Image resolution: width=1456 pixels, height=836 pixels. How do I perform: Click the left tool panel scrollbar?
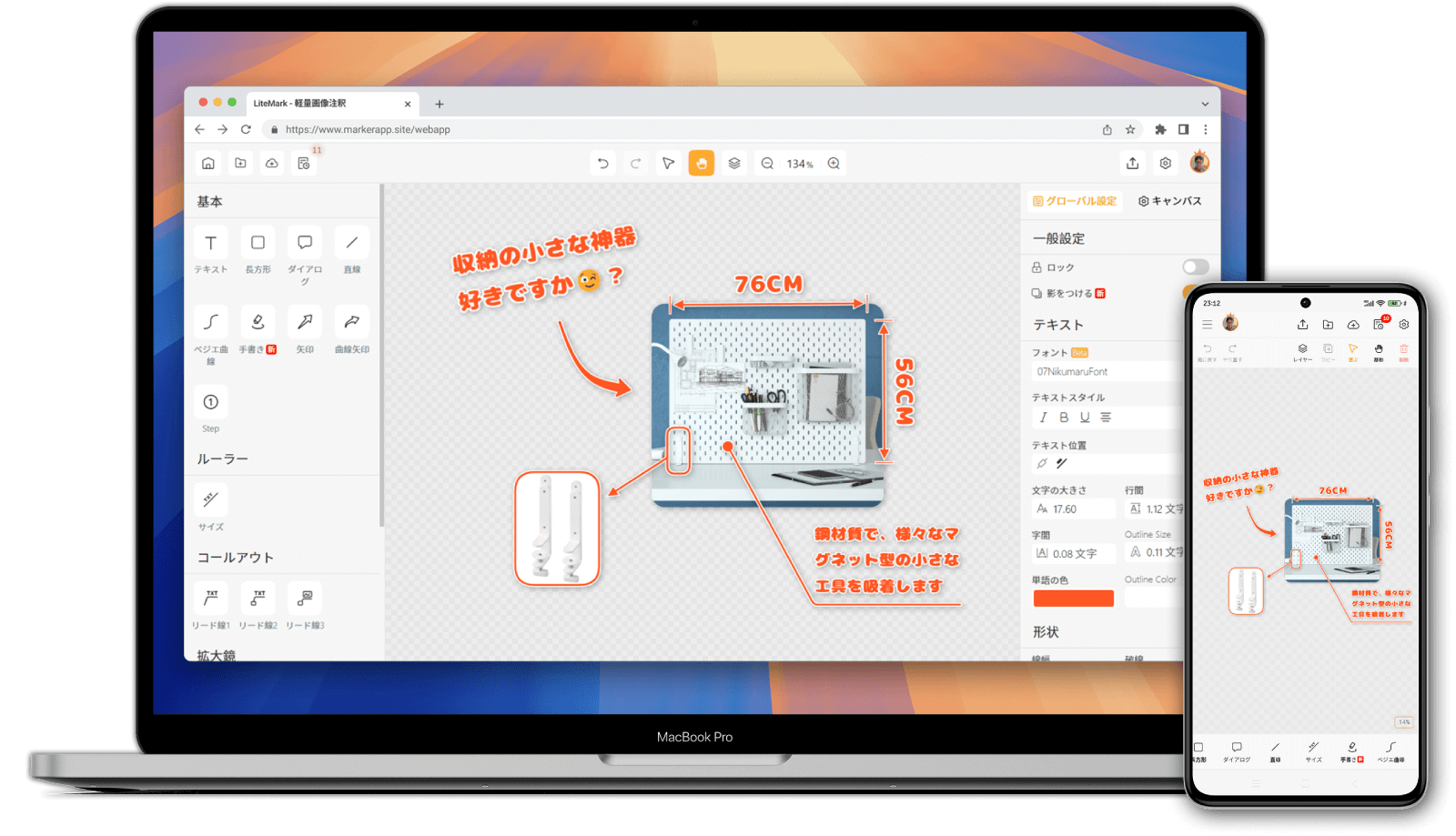click(382, 356)
